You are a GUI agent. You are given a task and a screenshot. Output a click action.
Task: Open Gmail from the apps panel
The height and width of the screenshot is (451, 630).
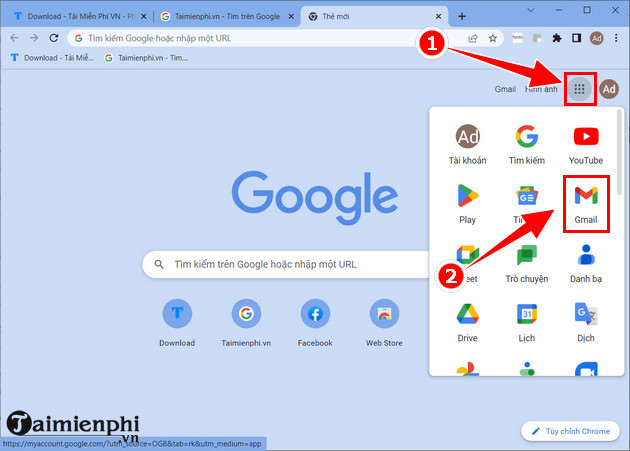coord(586,204)
